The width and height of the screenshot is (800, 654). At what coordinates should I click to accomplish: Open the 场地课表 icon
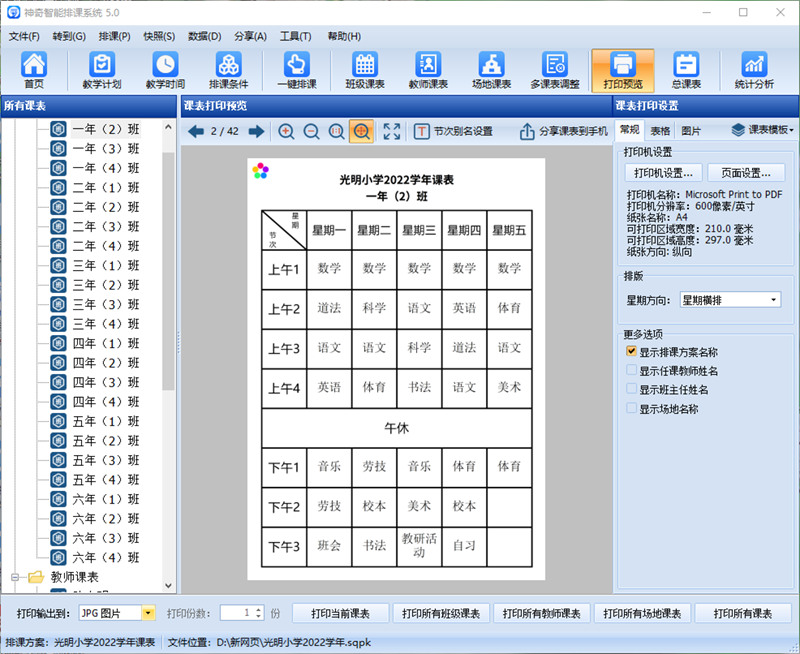click(491, 70)
